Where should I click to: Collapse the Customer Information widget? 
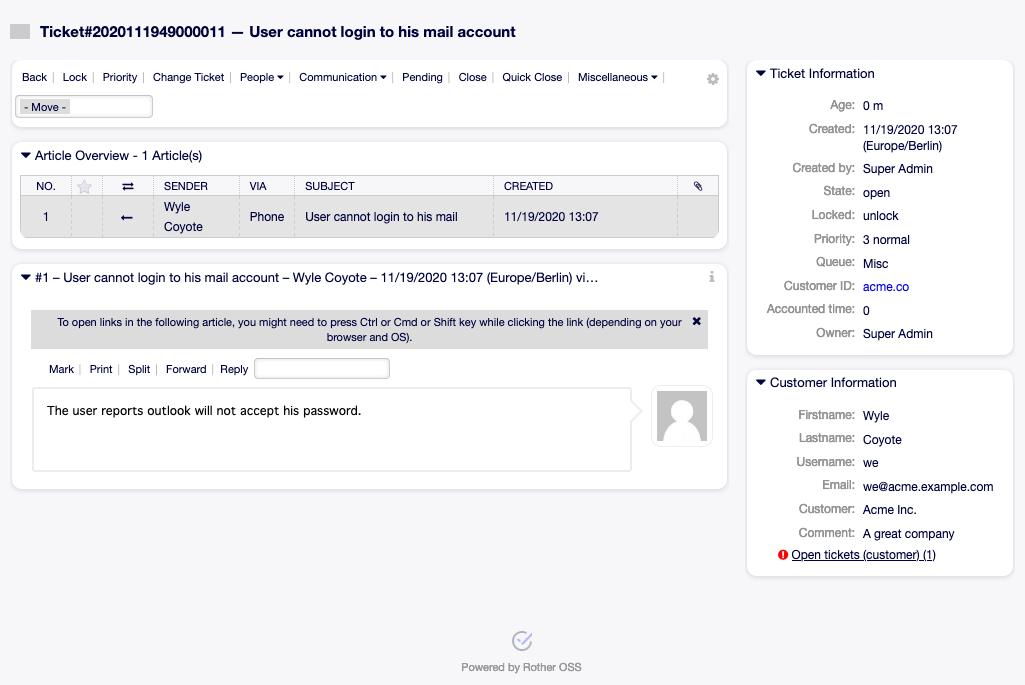pyautogui.click(x=761, y=383)
